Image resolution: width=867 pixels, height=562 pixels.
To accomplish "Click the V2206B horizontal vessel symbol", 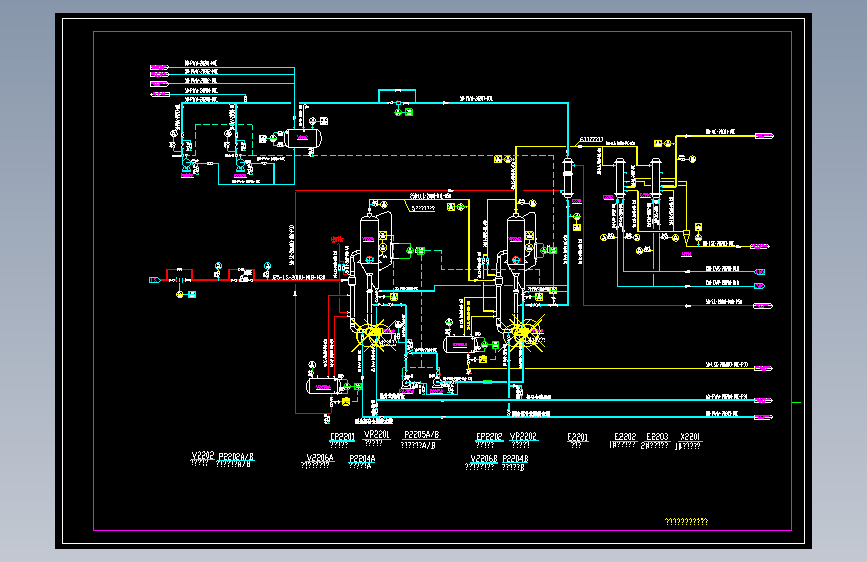I will (x=460, y=345).
